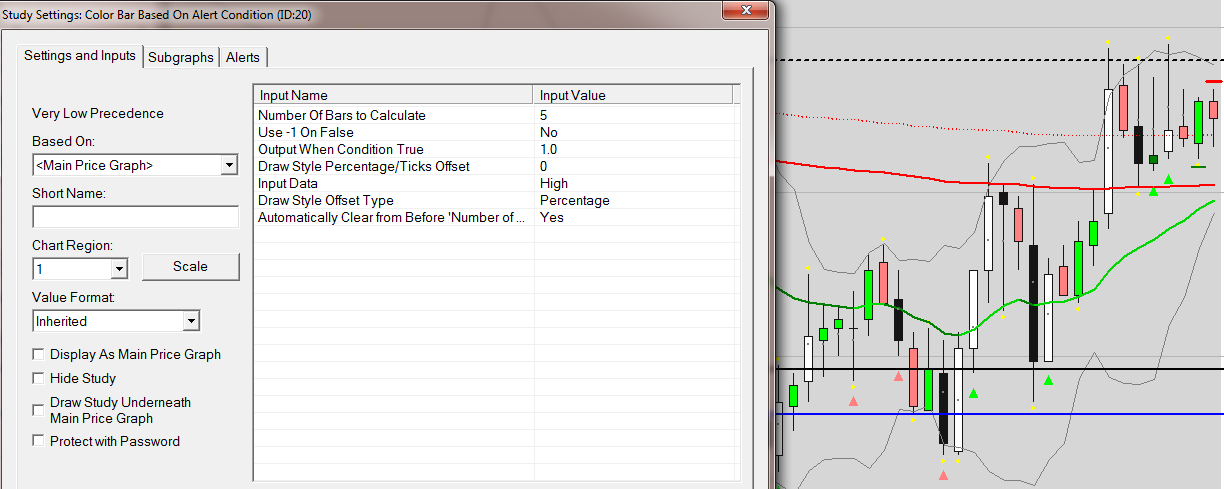Click the Short Name text field
1224x489 pixels.
tap(135, 217)
